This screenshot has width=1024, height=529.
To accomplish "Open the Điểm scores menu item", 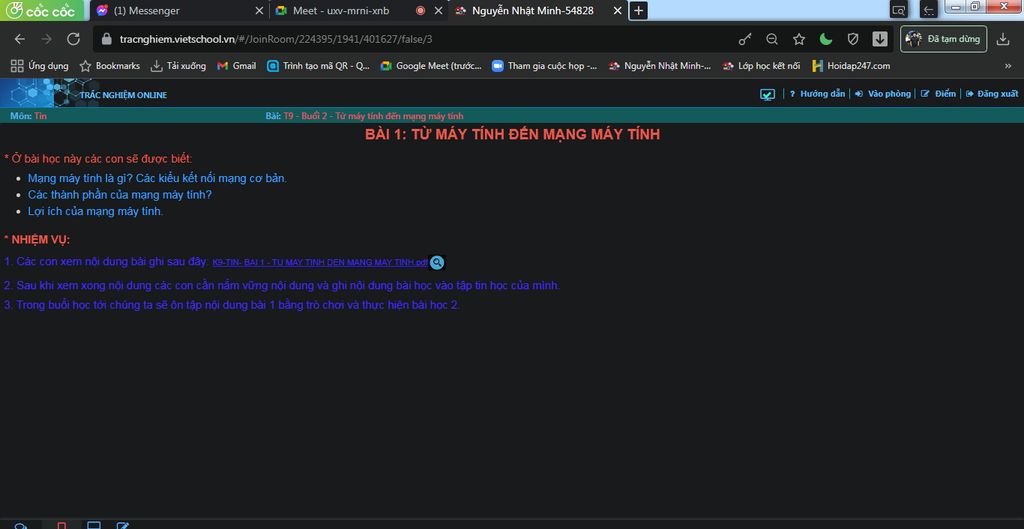I will pyautogui.click(x=938, y=94).
